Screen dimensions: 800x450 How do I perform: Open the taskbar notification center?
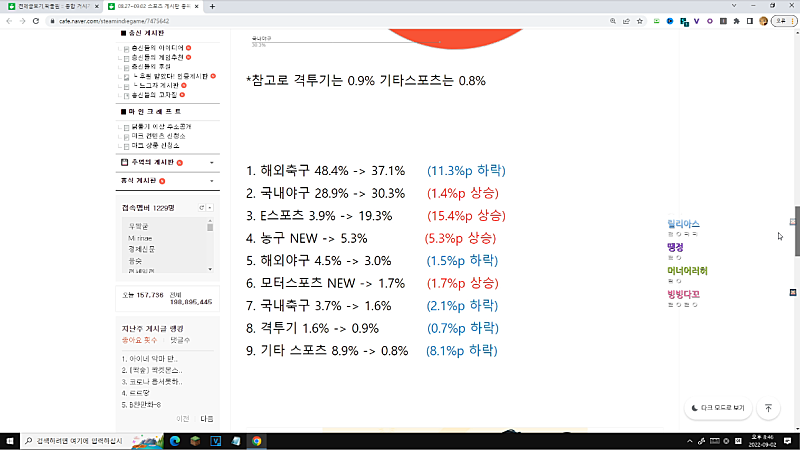tap(787, 441)
